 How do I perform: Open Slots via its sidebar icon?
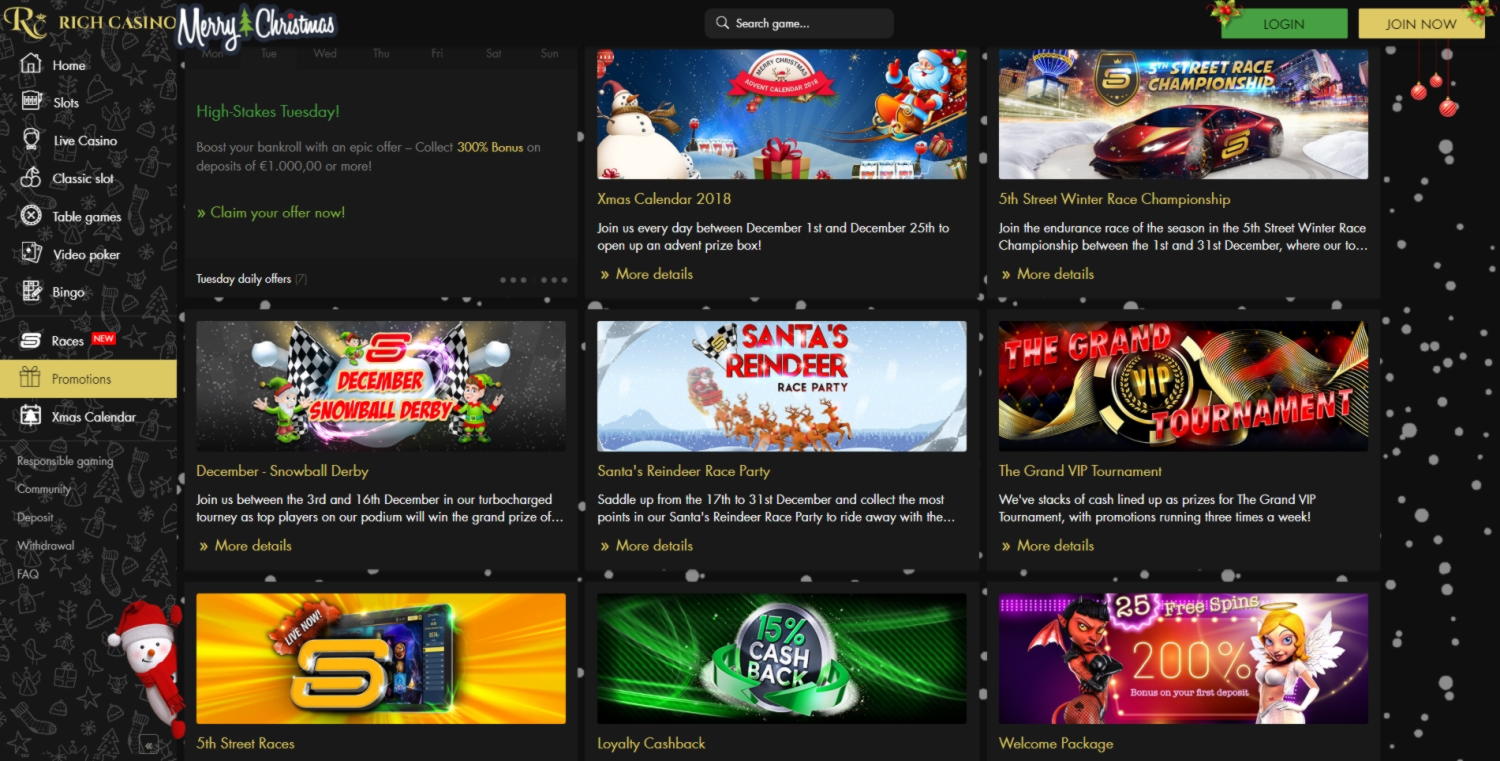31,102
